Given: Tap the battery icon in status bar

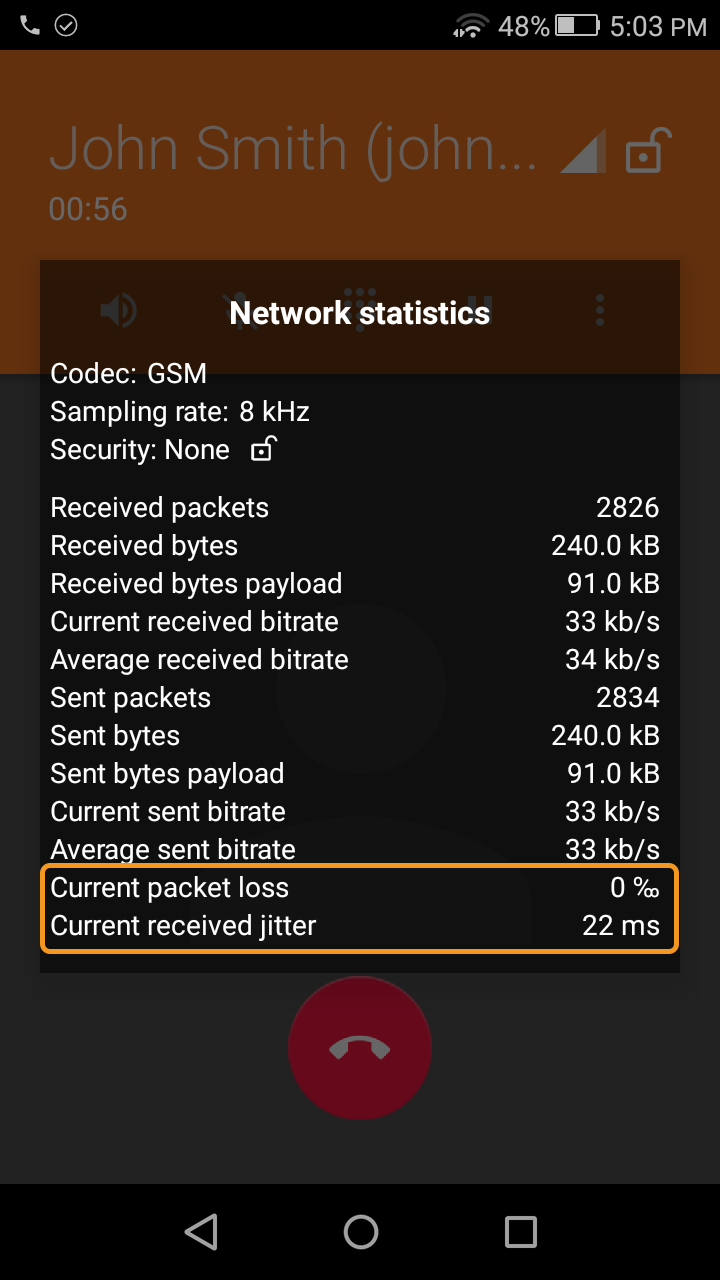Looking at the screenshot, I should pyautogui.click(x=577, y=26).
